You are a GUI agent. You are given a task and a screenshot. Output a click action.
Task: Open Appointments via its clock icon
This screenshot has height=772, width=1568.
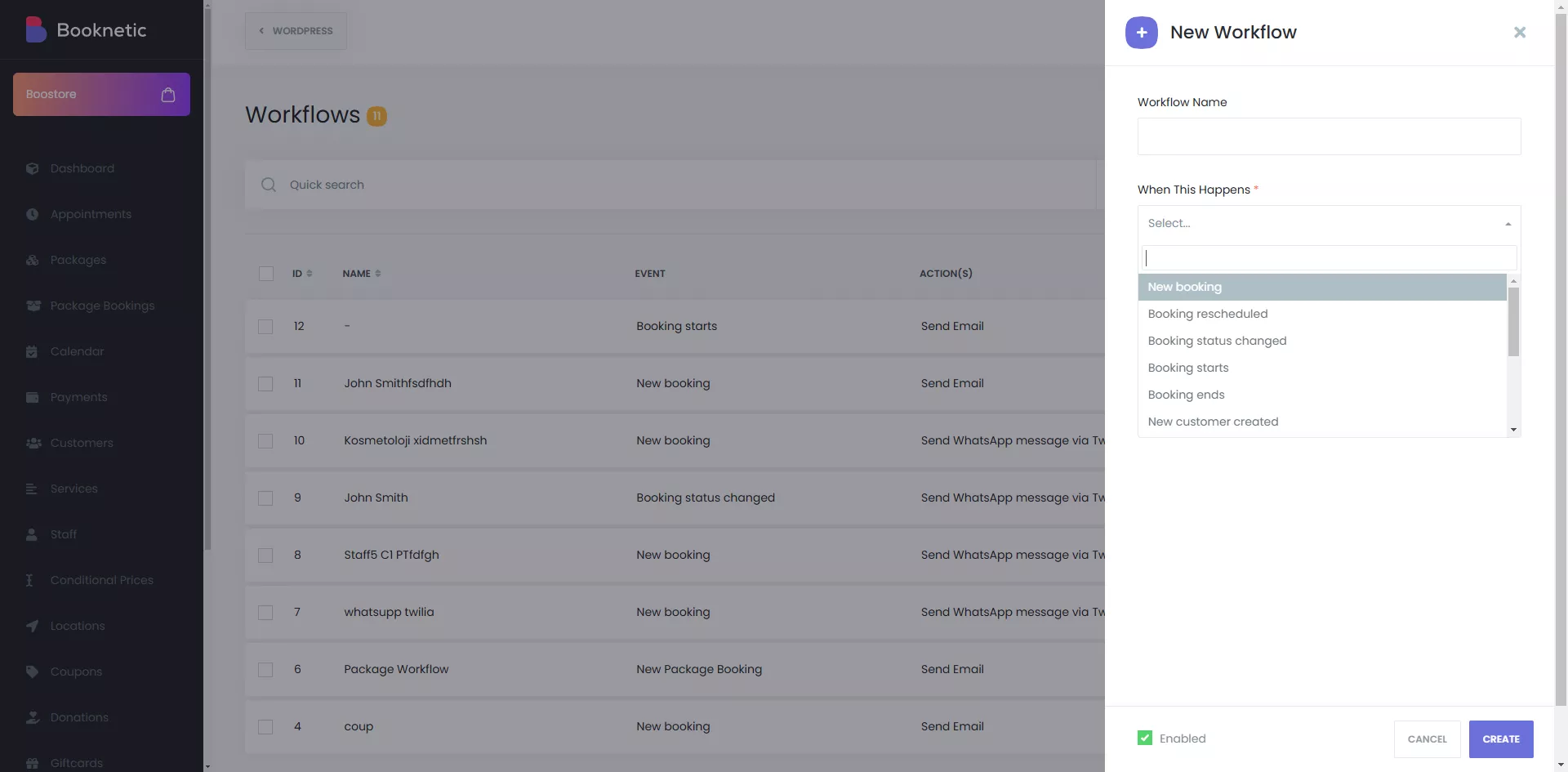[x=32, y=214]
